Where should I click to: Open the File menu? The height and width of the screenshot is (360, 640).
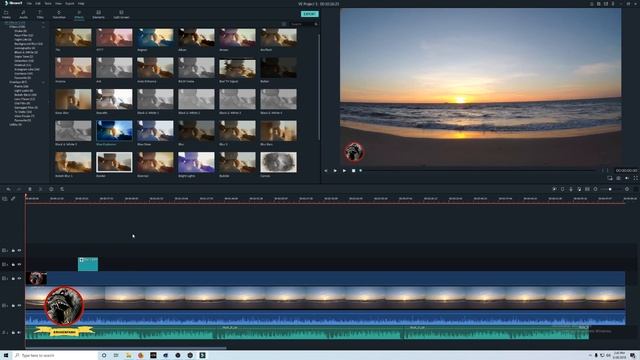pos(29,3)
